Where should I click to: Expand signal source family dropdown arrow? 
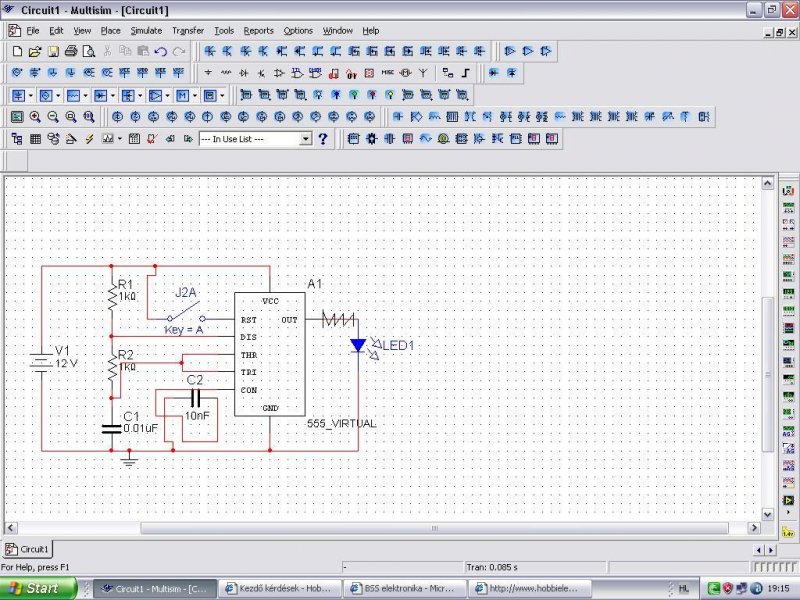(x=58, y=95)
